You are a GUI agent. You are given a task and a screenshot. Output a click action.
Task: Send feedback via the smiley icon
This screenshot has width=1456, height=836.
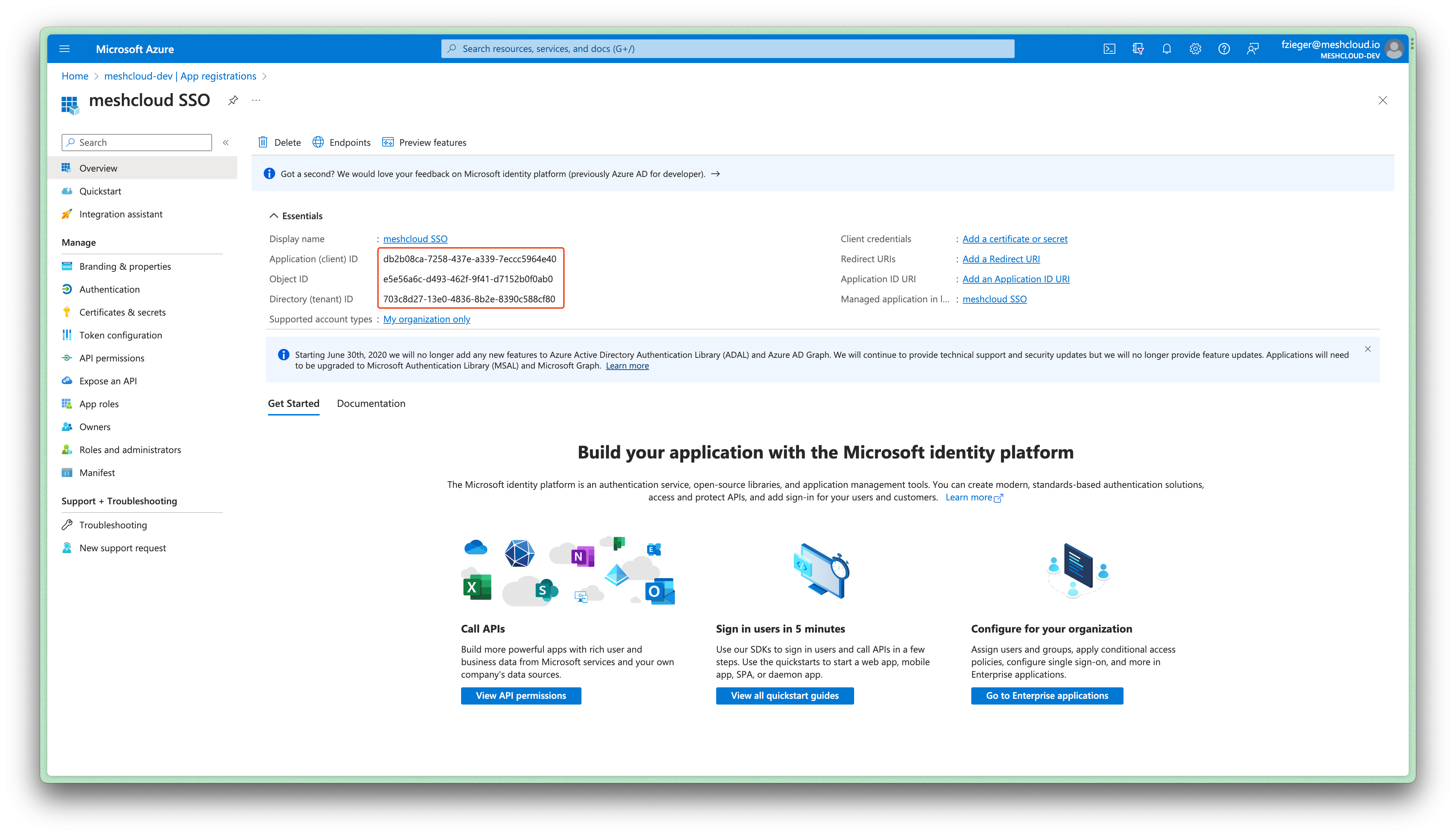coord(1253,49)
